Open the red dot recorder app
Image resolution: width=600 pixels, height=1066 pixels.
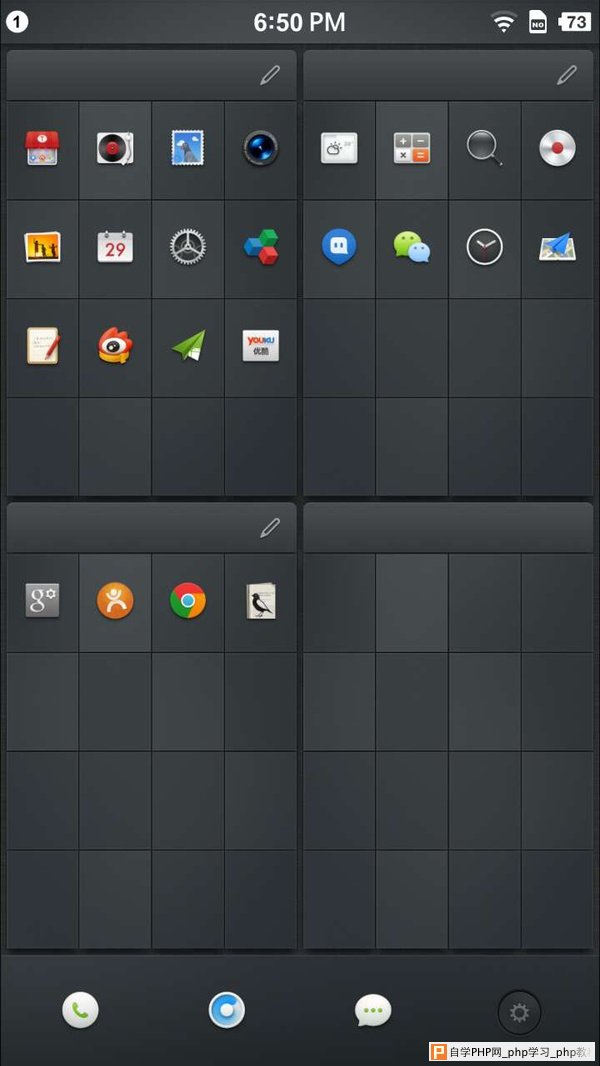(x=557, y=148)
